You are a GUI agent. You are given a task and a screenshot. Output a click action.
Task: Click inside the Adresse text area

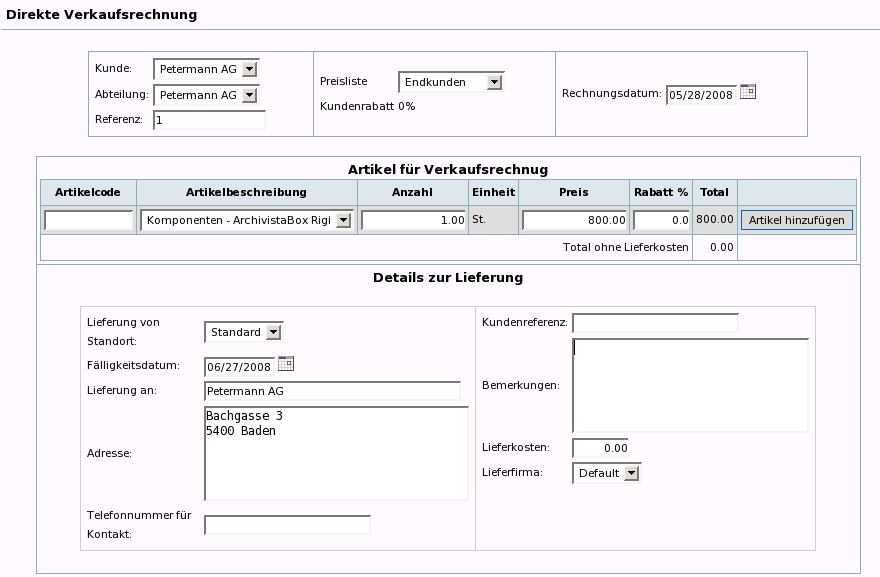[x=336, y=454]
